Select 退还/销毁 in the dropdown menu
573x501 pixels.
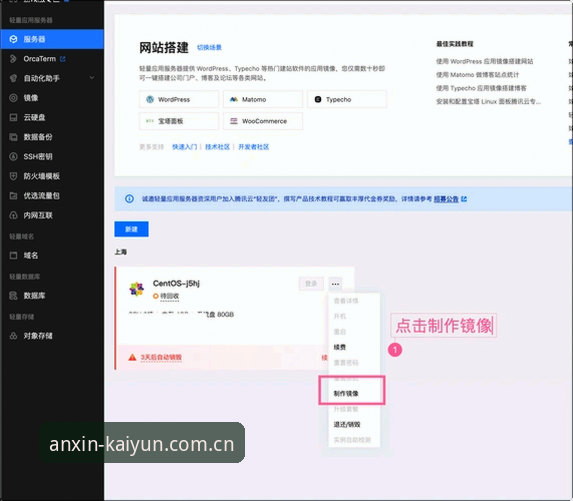pyautogui.click(x=347, y=424)
